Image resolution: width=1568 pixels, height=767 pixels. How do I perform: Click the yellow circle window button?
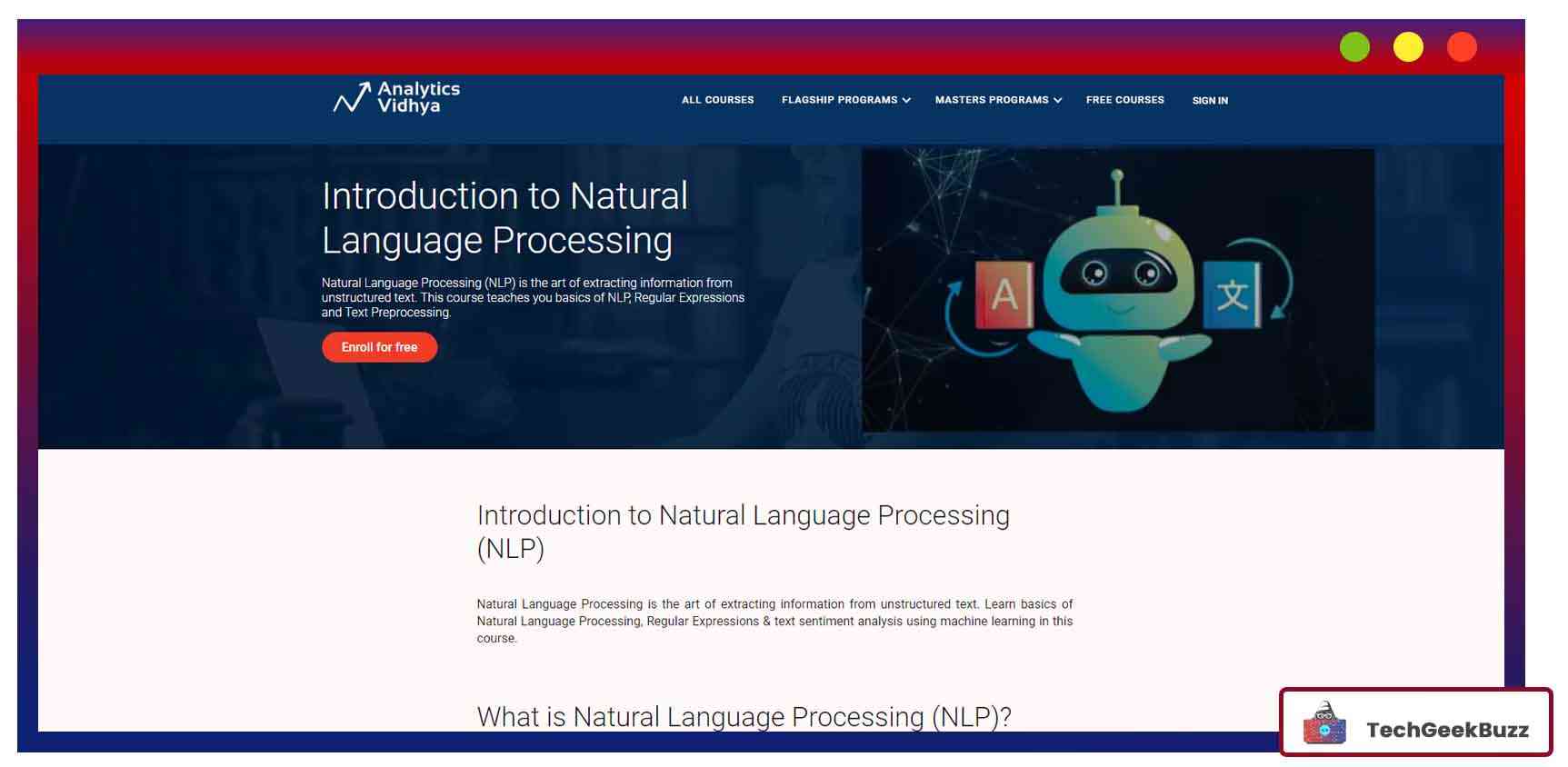(1408, 47)
